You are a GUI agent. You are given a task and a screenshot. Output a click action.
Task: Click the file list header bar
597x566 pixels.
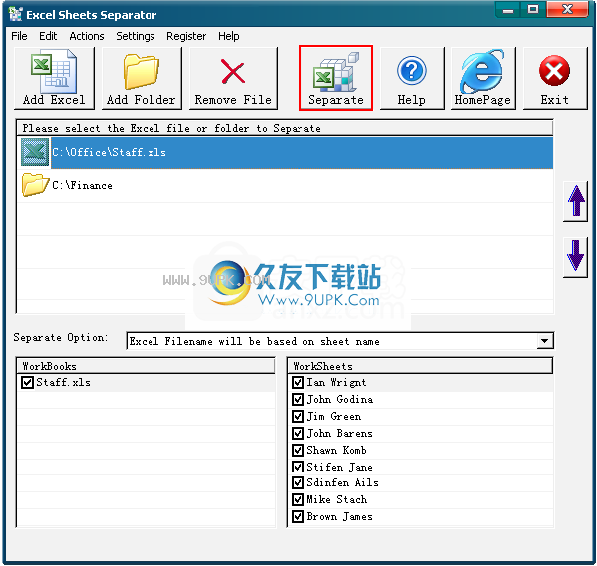point(285,128)
